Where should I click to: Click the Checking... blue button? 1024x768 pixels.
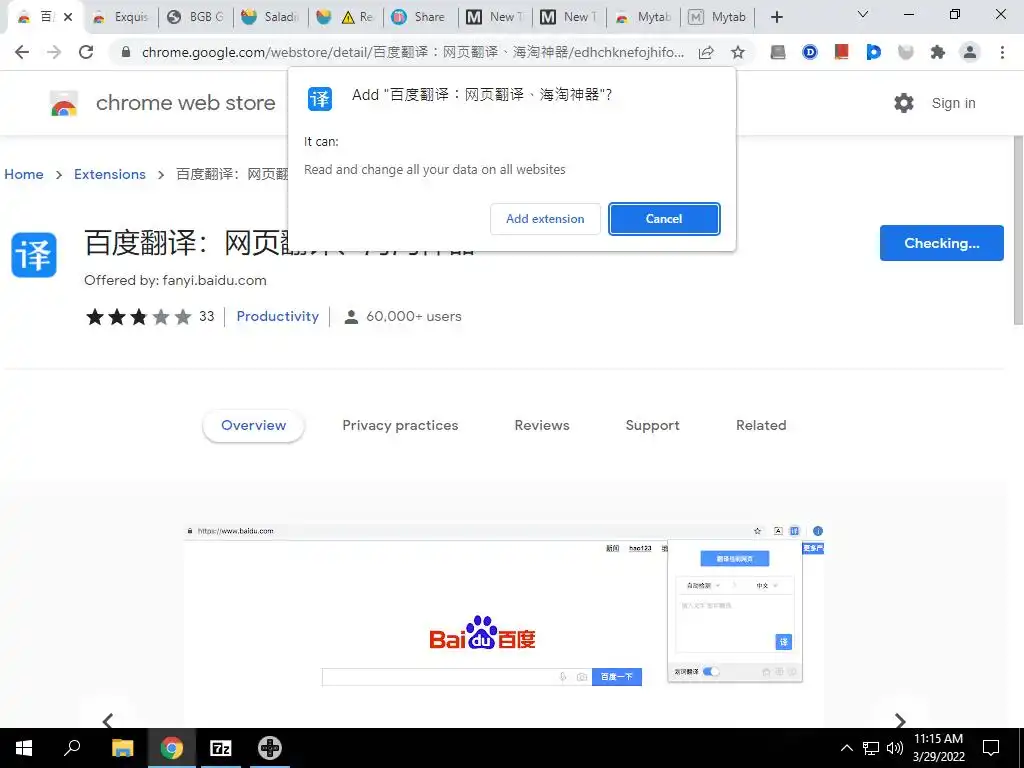click(x=941, y=243)
